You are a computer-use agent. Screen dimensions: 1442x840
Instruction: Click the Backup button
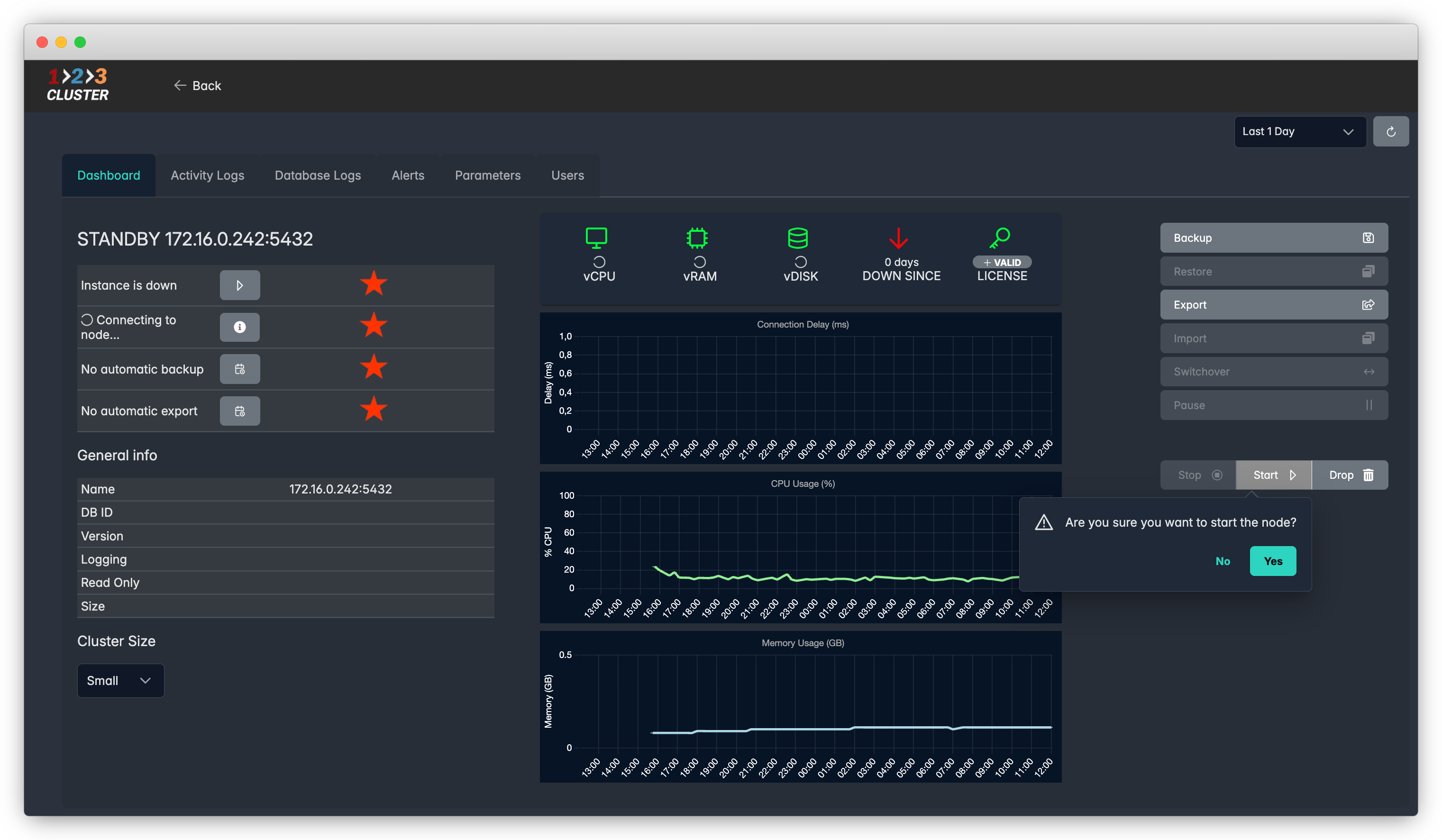tap(1273, 237)
